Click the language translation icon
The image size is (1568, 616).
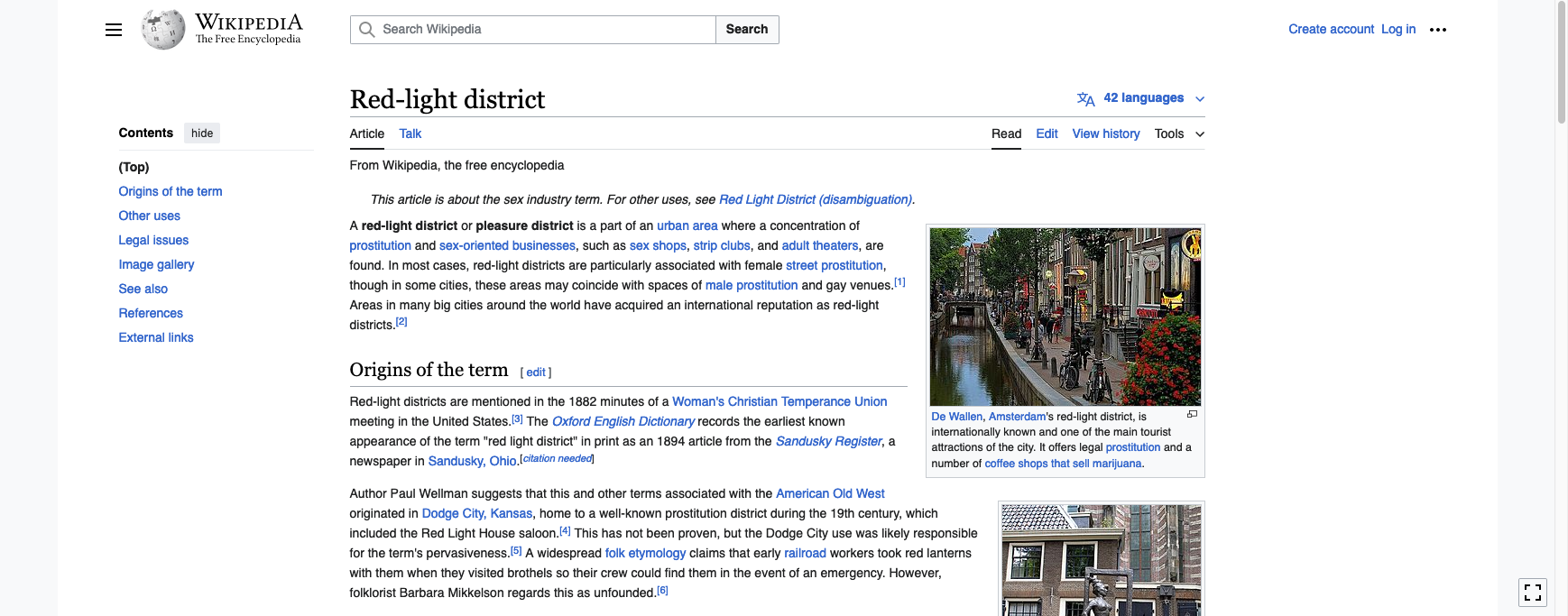click(x=1085, y=98)
